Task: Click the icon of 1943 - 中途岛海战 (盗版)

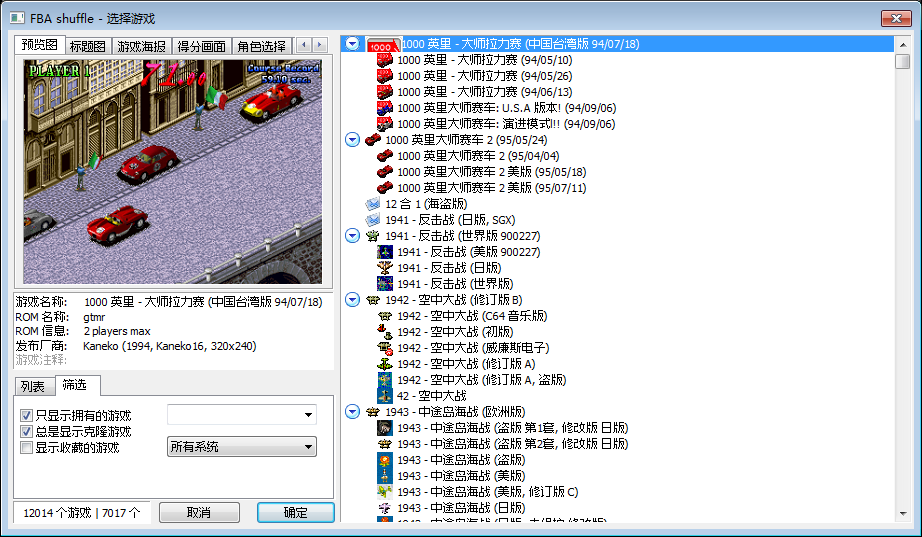Action: click(x=385, y=459)
